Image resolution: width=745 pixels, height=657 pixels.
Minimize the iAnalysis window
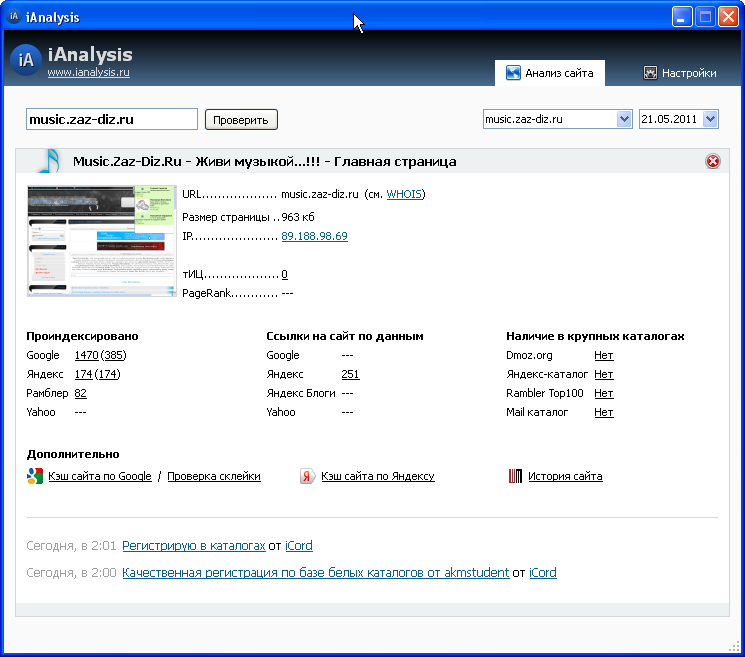[682, 17]
